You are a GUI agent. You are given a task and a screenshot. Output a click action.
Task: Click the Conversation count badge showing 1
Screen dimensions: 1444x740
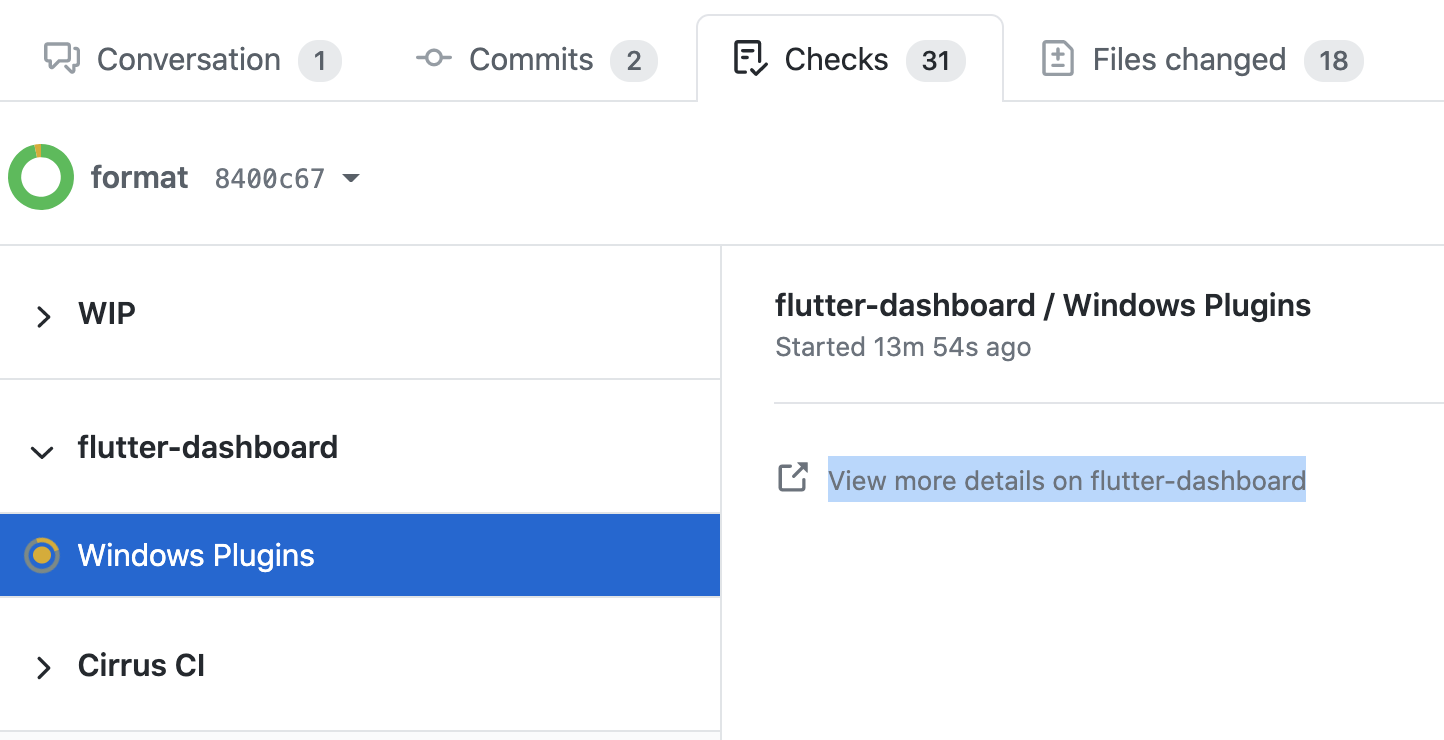coord(320,61)
